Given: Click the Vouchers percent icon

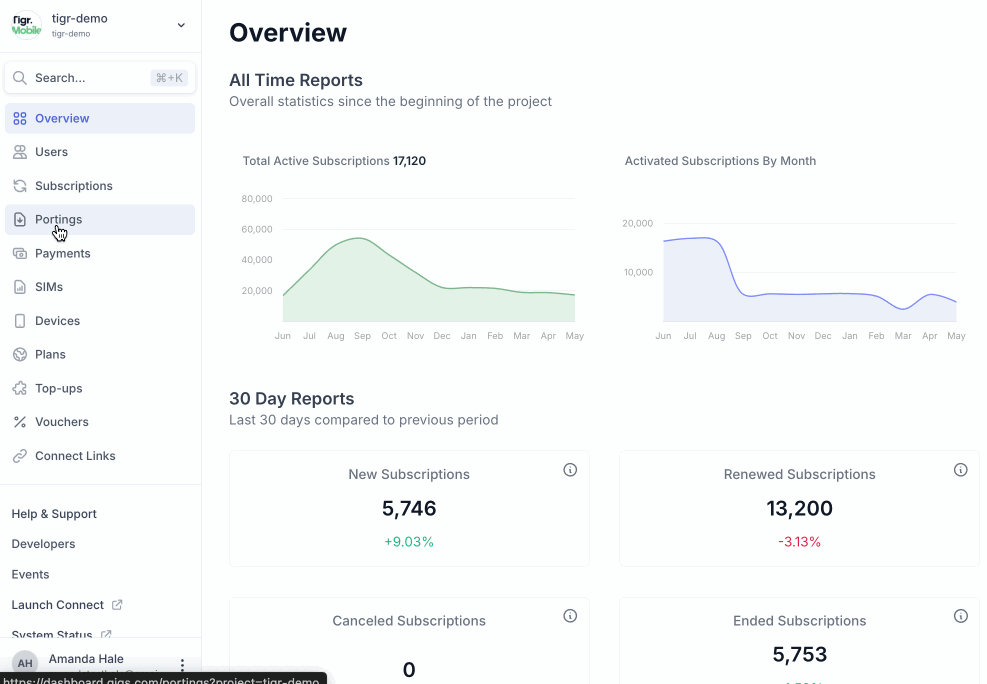Looking at the screenshot, I should pyautogui.click(x=20, y=422).
